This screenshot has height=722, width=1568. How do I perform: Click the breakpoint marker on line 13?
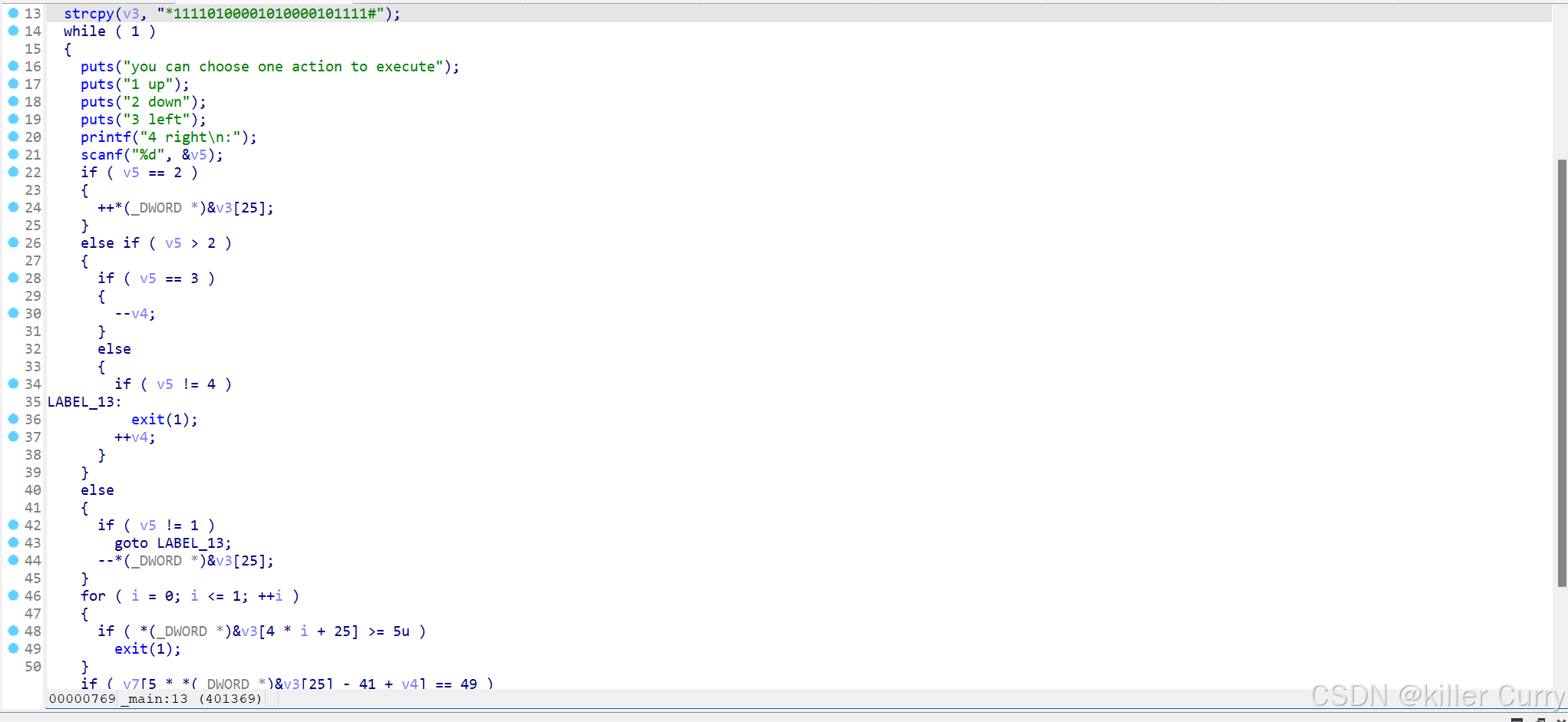[14, 13]
